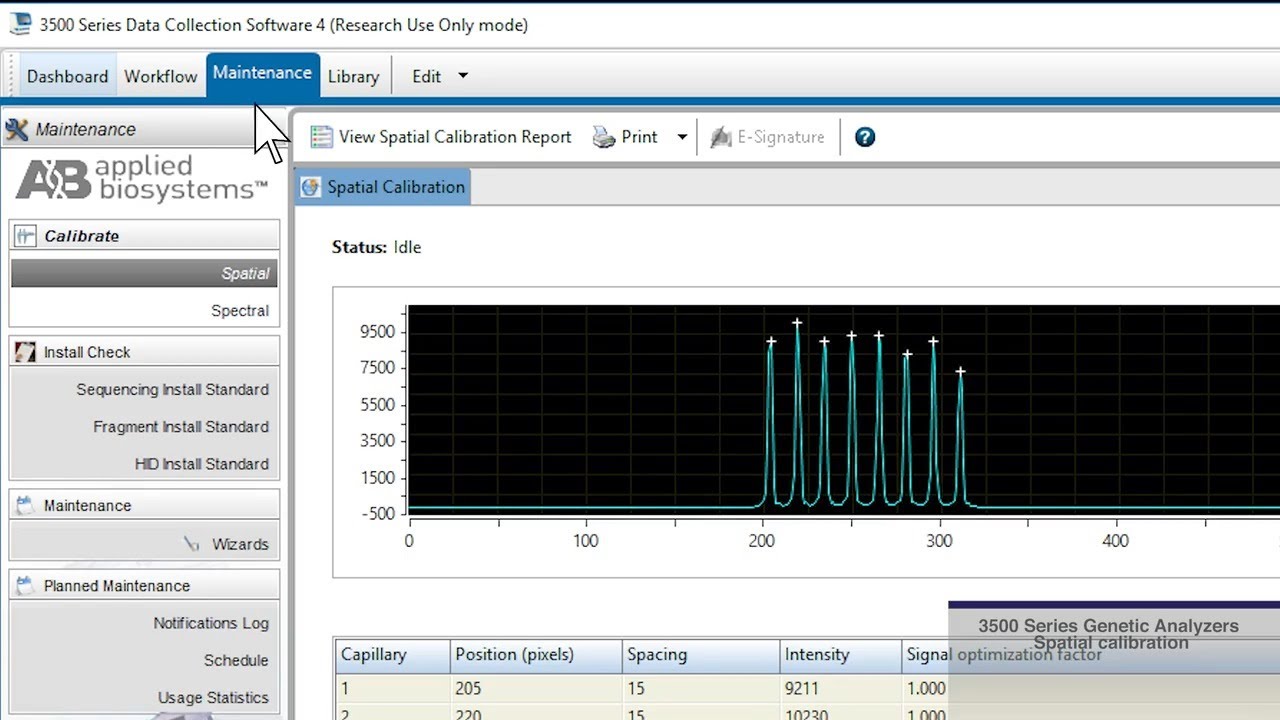Click the E-Signature button

pyautogui.click(x=768, y=137)
